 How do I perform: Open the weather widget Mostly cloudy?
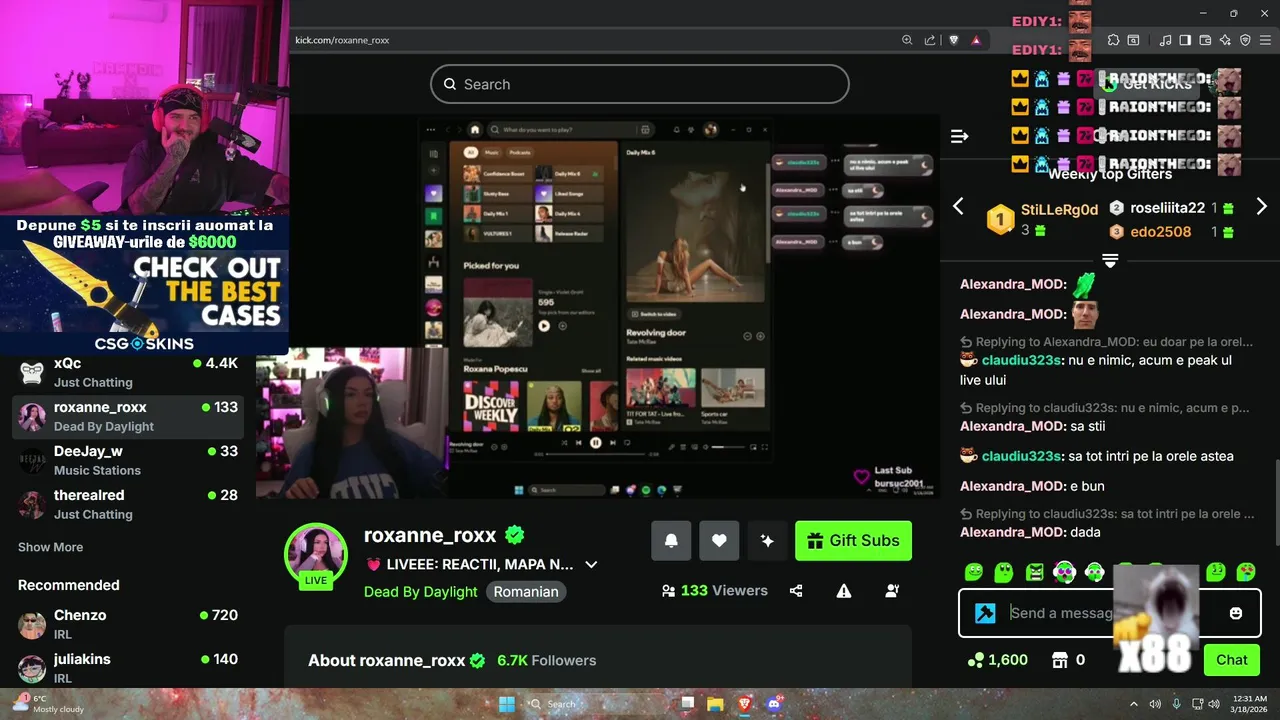point(46,704)
